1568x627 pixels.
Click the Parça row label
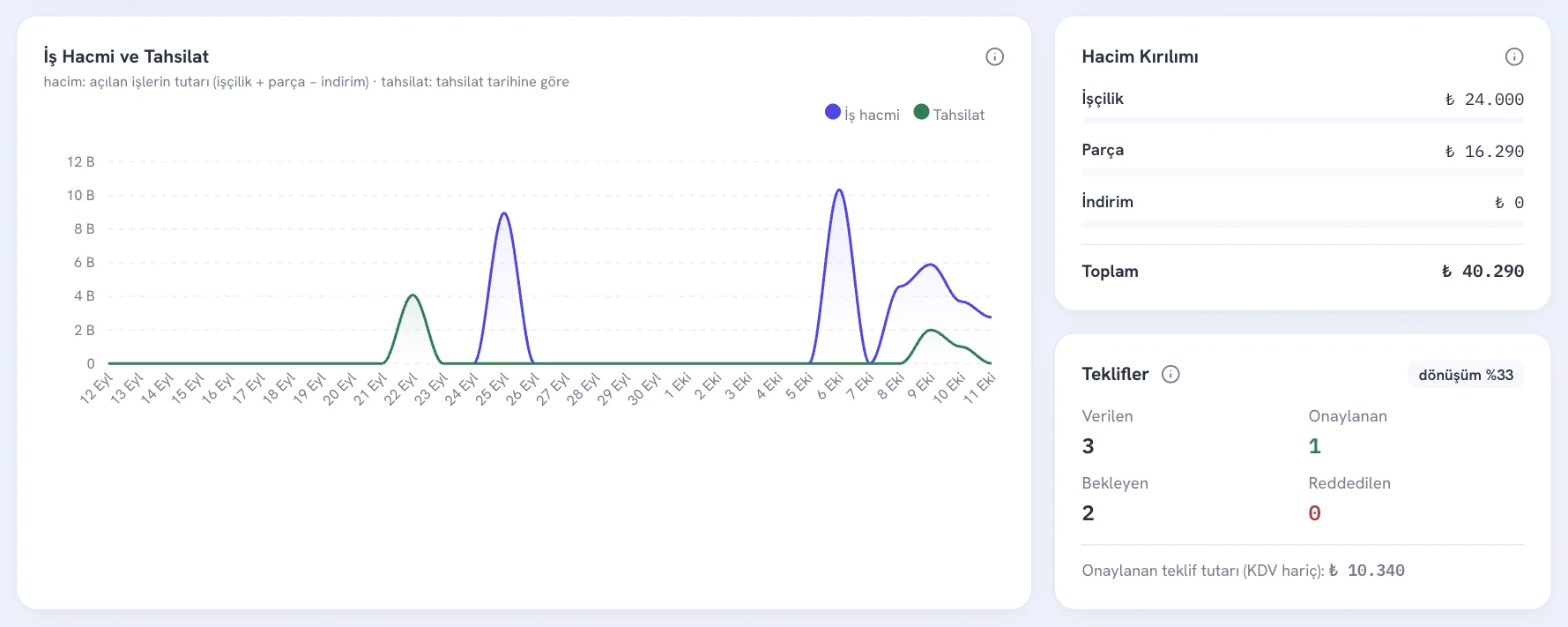tap(1103, 150)
